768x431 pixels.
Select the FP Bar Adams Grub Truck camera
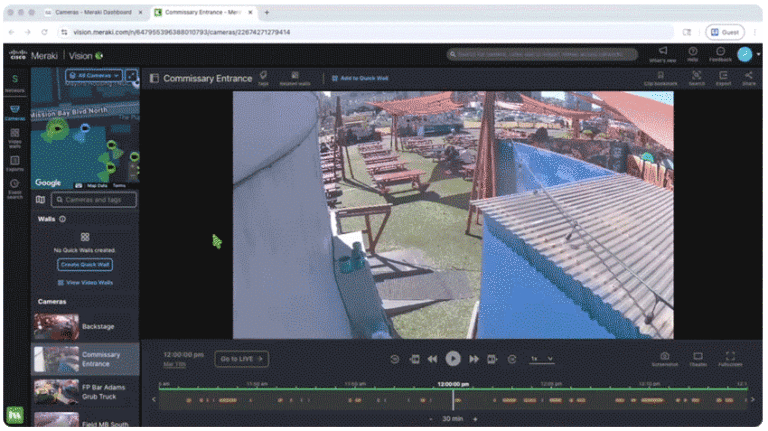(x=85, y=392)
